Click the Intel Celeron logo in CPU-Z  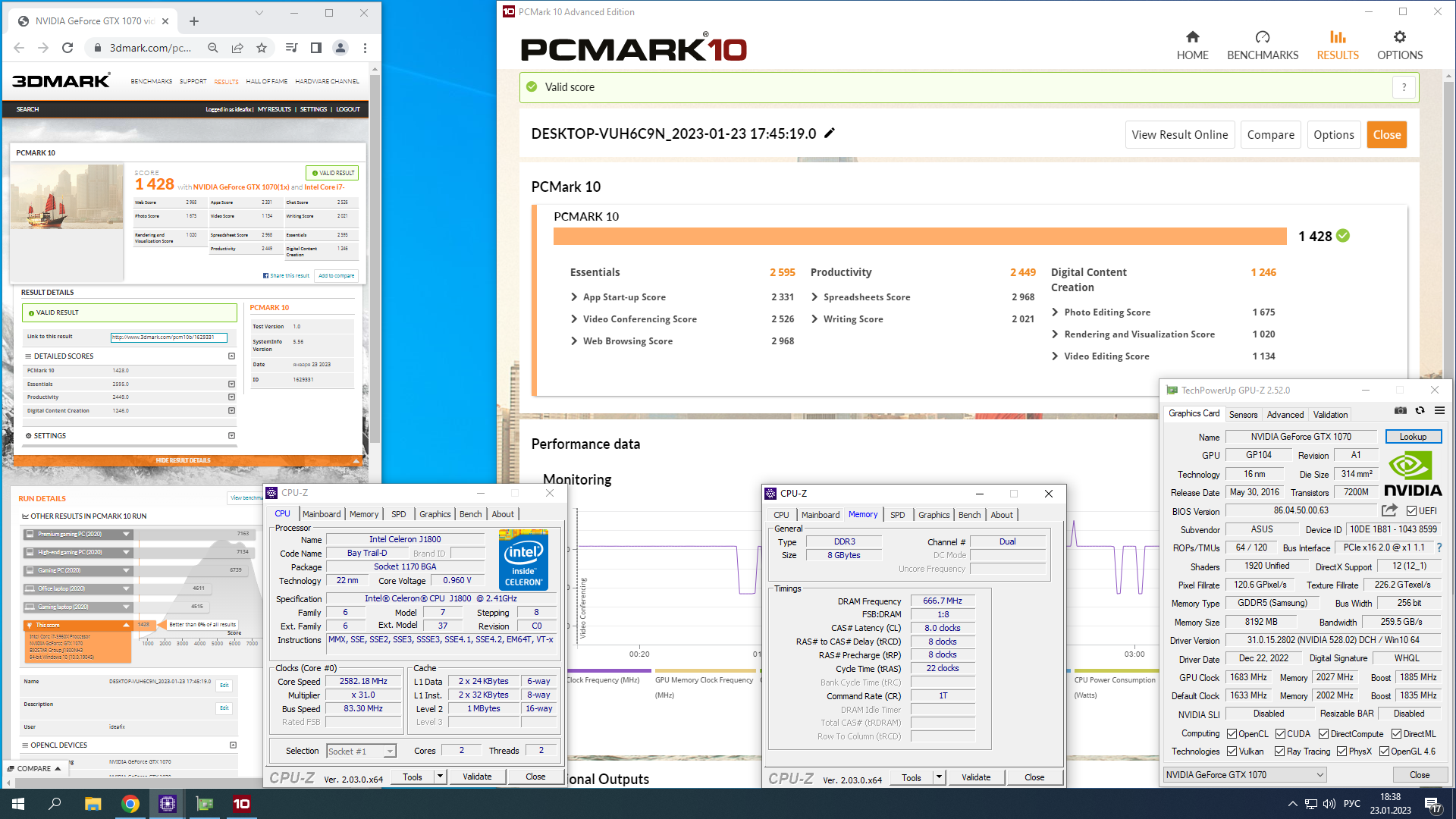523,560
